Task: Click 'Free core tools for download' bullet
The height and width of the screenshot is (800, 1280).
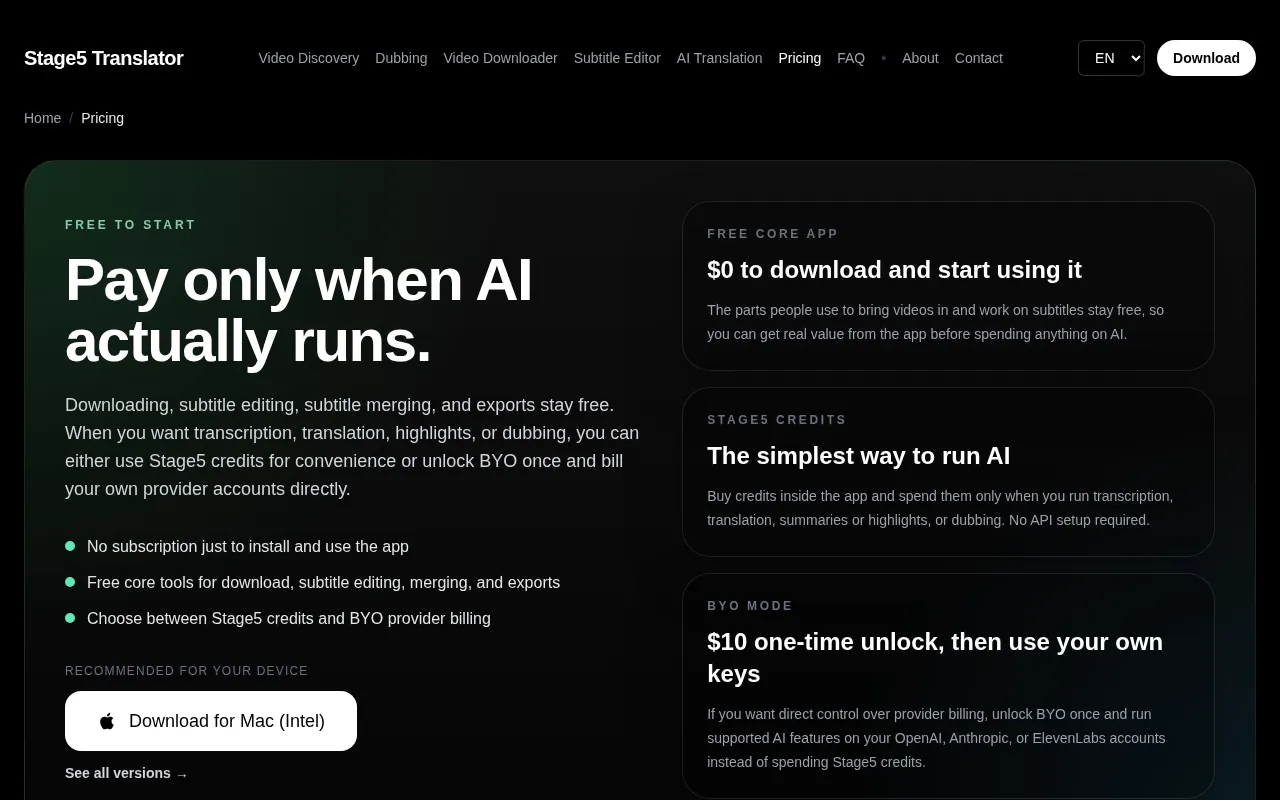Action: [323, 583]
